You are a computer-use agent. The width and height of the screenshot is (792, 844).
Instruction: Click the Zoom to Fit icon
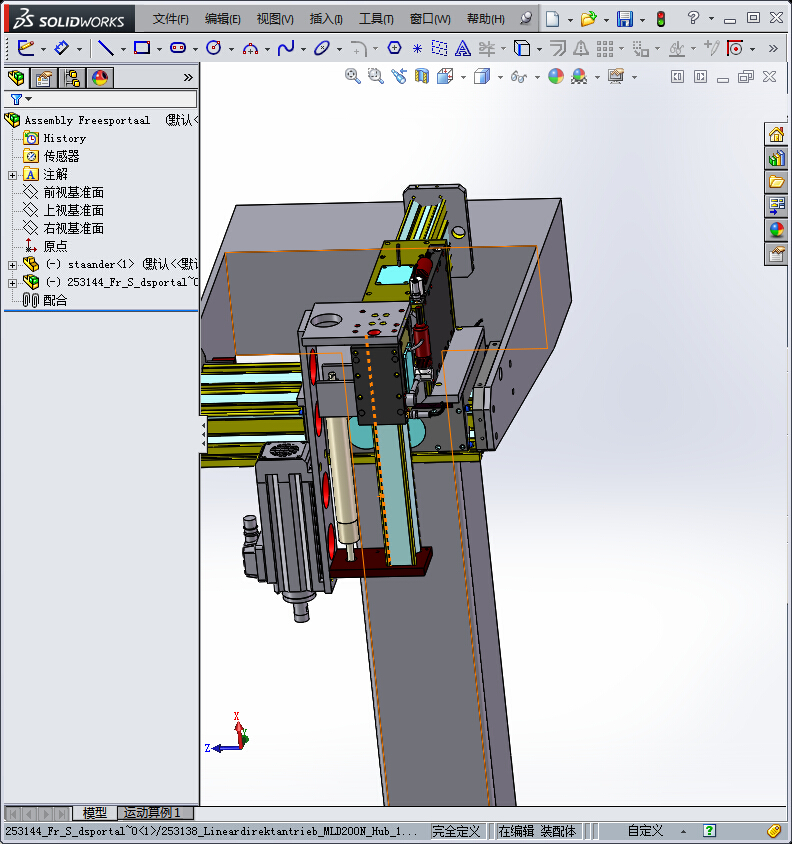point(352,76)
